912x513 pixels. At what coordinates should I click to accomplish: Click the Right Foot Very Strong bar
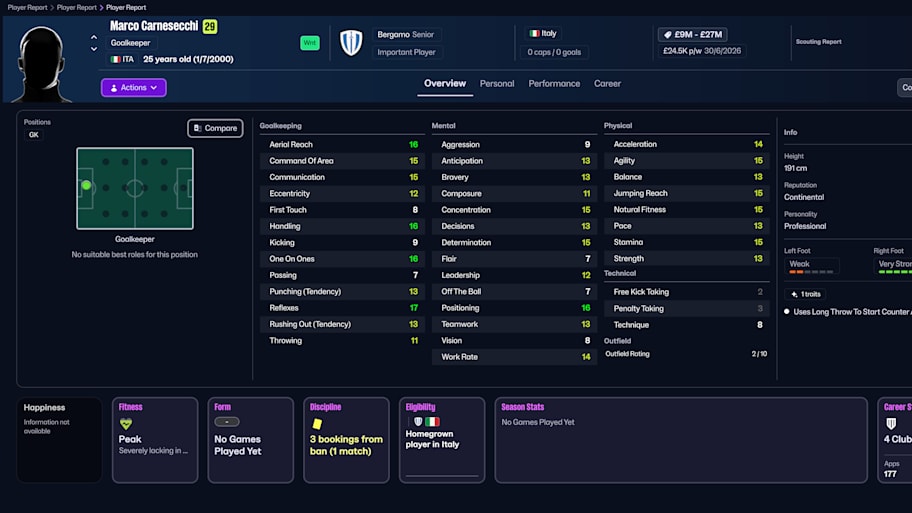(895, 272)
